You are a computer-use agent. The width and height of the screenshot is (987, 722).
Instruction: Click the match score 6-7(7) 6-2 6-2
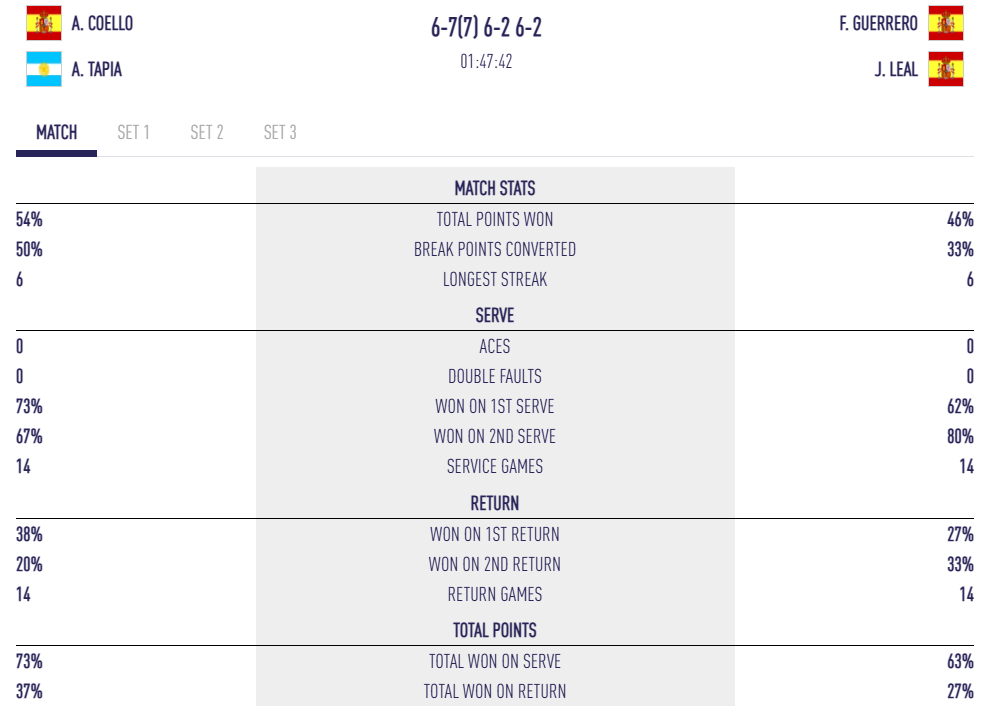(x=487, y=28)
